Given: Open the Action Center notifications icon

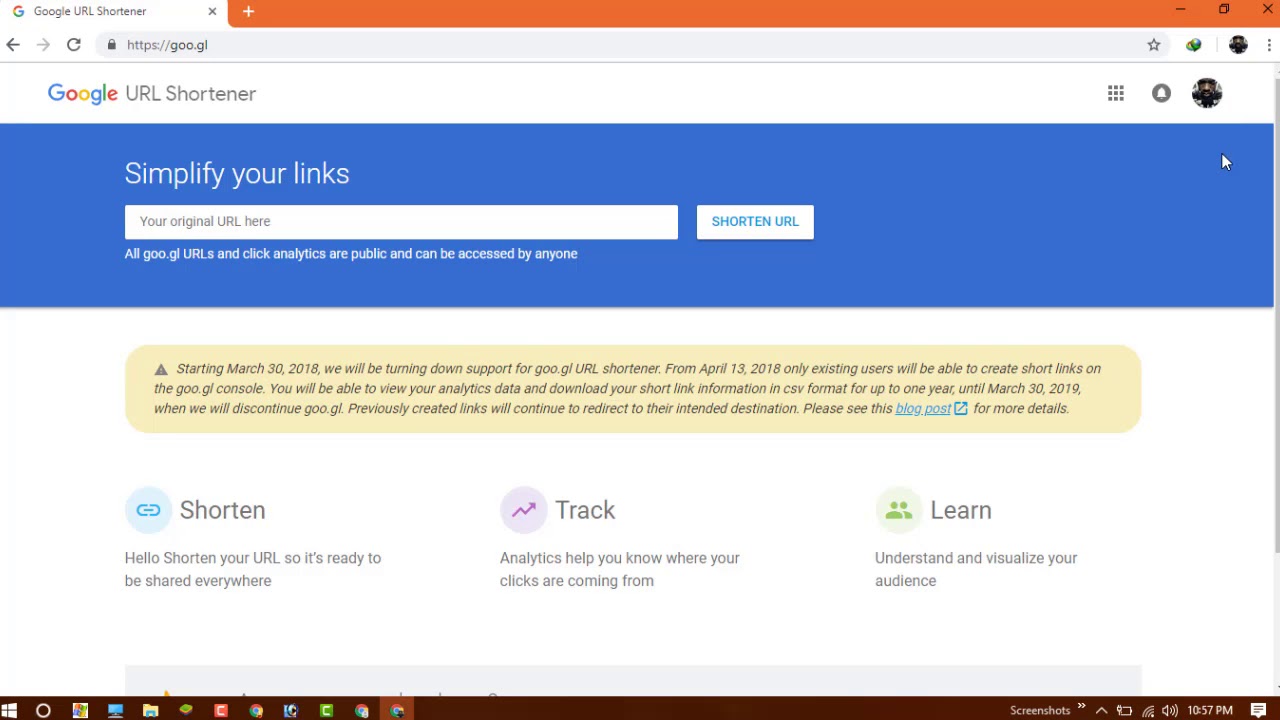Looking at the screenshot, I should (1258, 711).
